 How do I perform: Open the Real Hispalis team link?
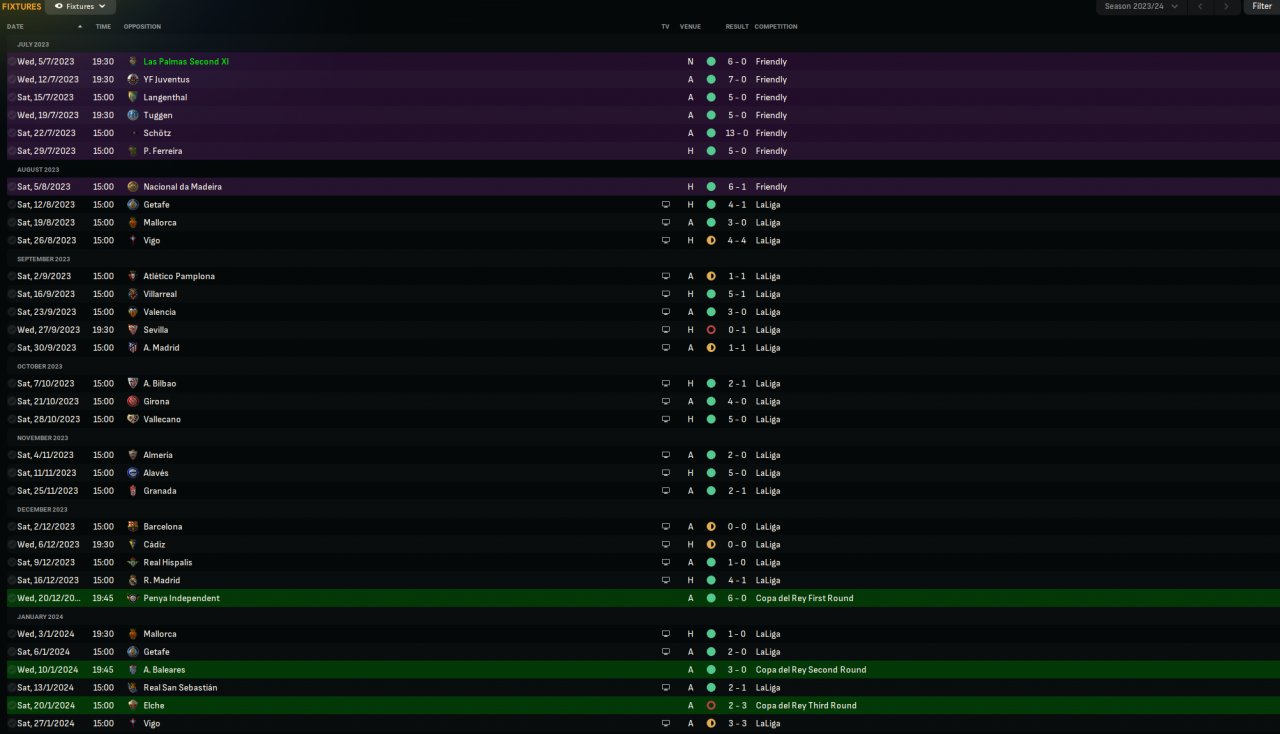(x=168, y=563)
